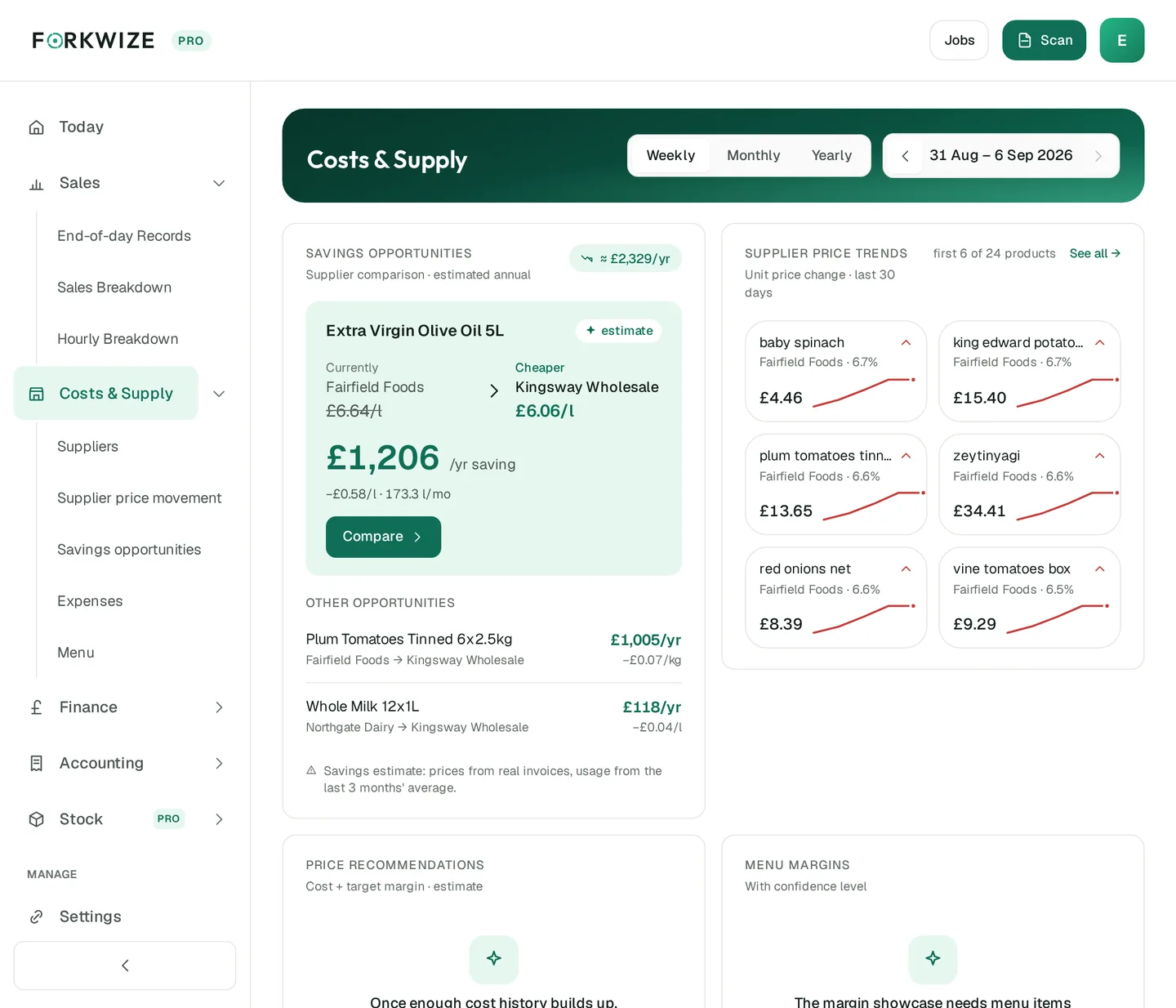Image resolution: width=1176 pixels, height=1008 pixels.
Task: Click the warning triangle beside the savings estimate note
Action: pos(311,770)
